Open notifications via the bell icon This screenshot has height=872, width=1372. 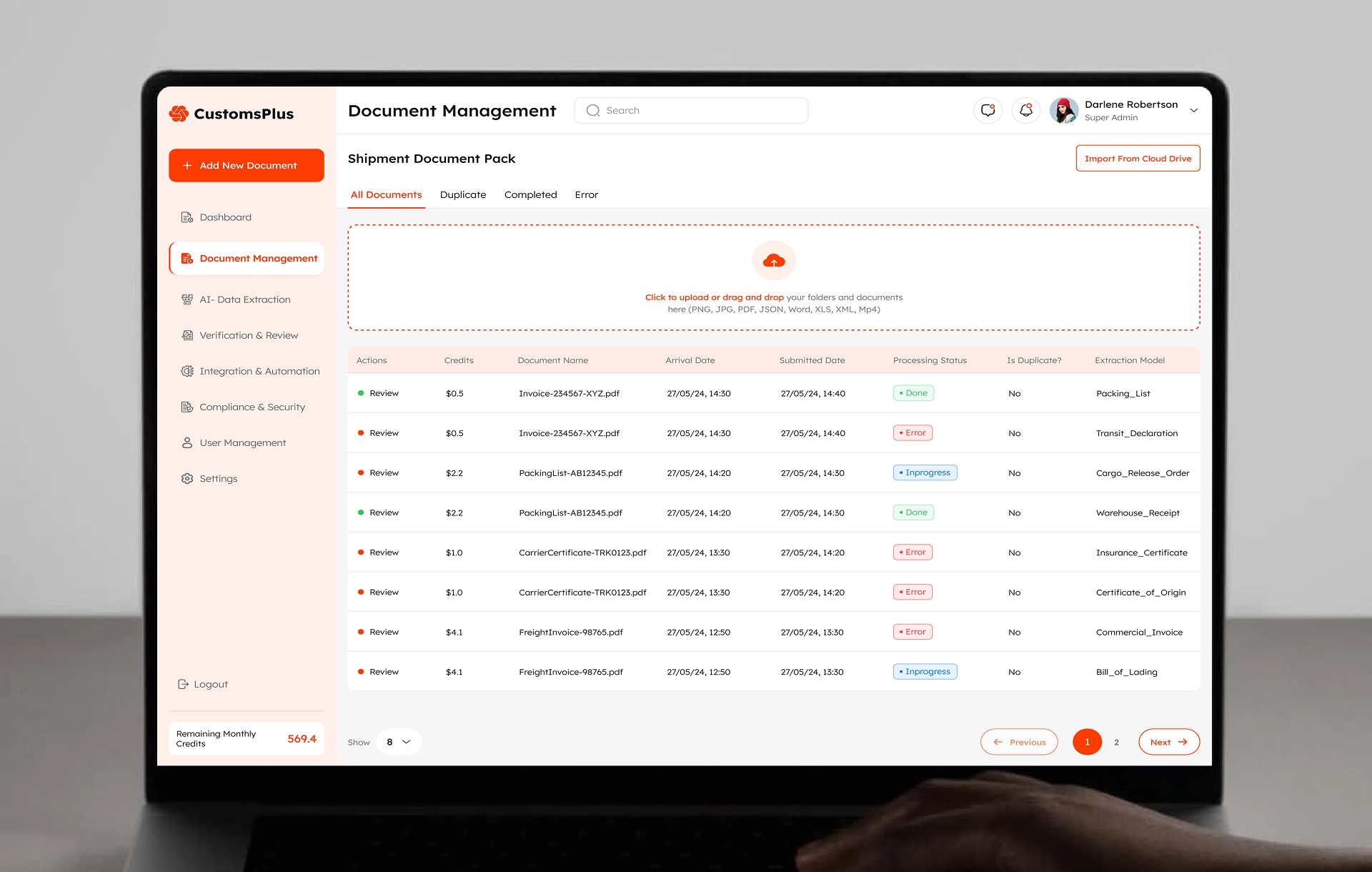pos(1026,110)
